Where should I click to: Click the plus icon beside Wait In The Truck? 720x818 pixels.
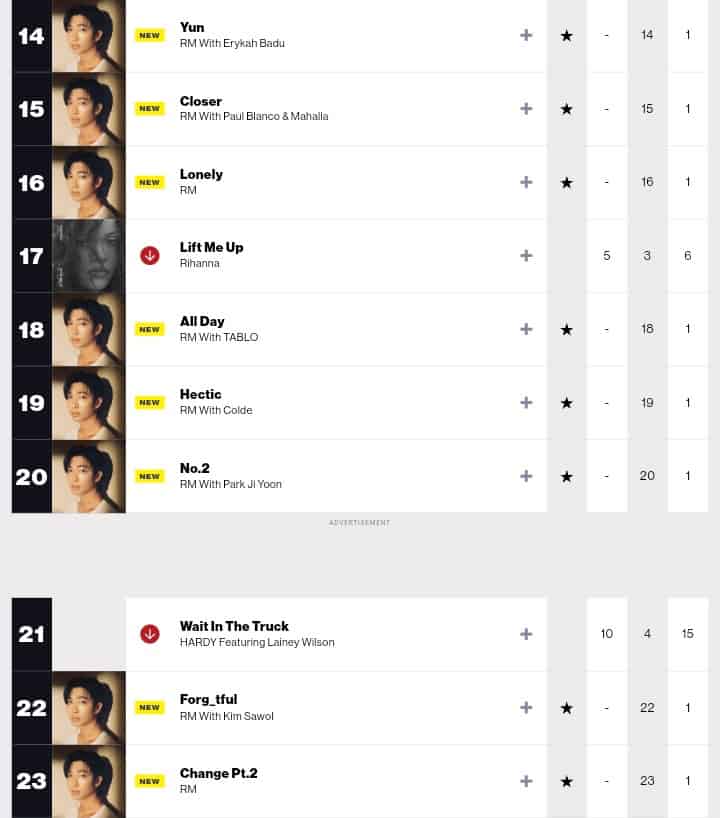pyautogui.click(x=526, y=633)
